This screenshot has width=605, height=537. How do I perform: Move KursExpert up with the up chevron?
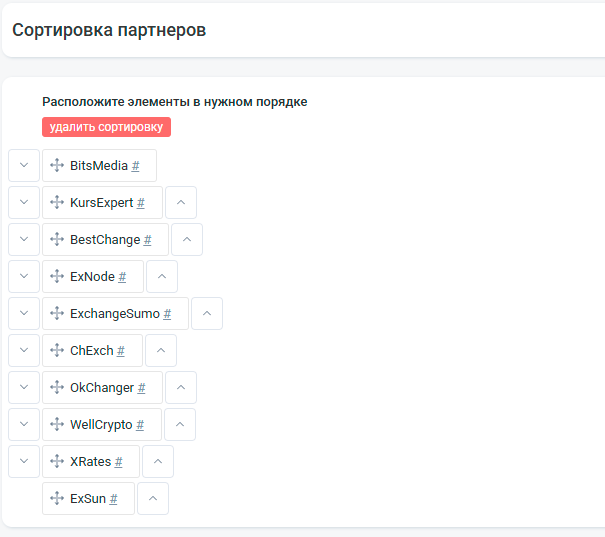coord(181,203)
